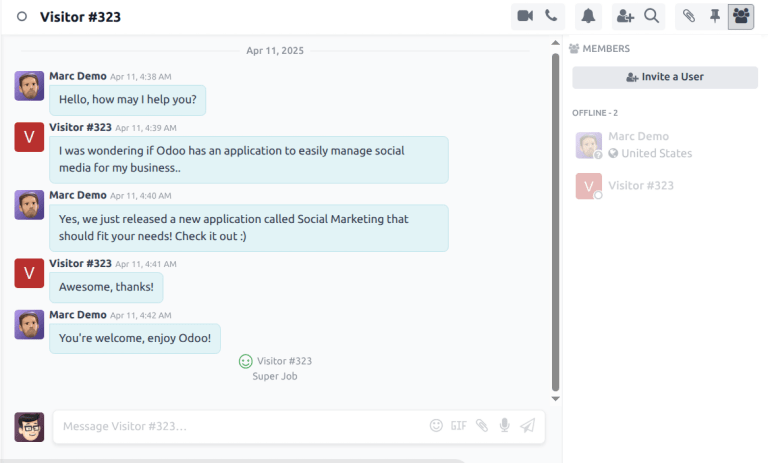Open emoji picker in message composer
768x463 pixels.
click(436, 425)
